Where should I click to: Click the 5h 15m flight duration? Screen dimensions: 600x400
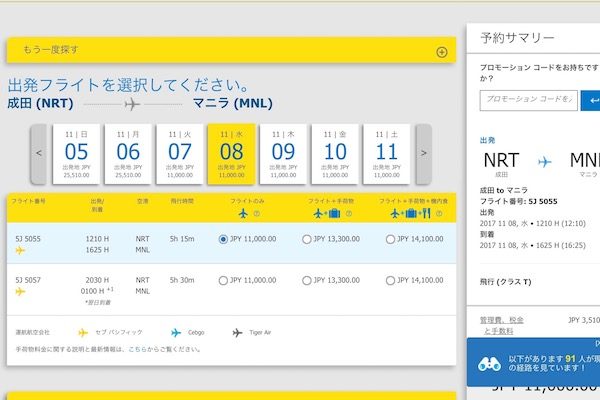[182, 239]
